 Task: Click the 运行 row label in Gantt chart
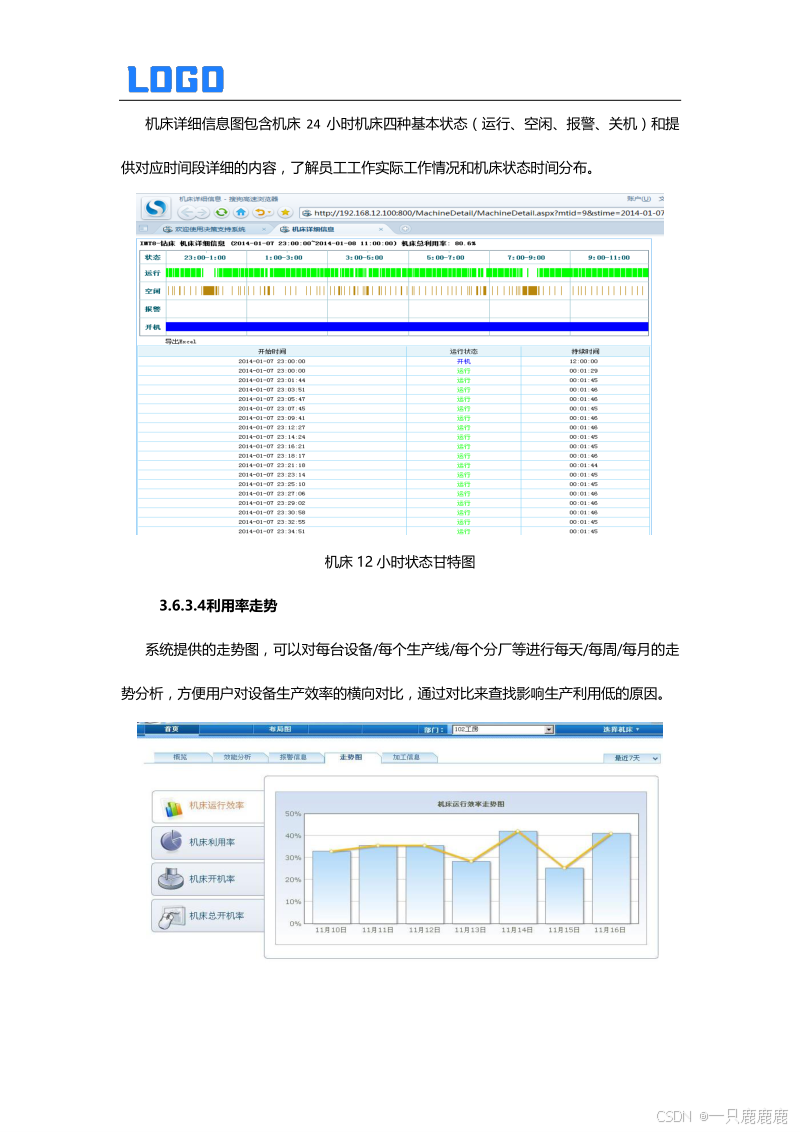(152, 274)
